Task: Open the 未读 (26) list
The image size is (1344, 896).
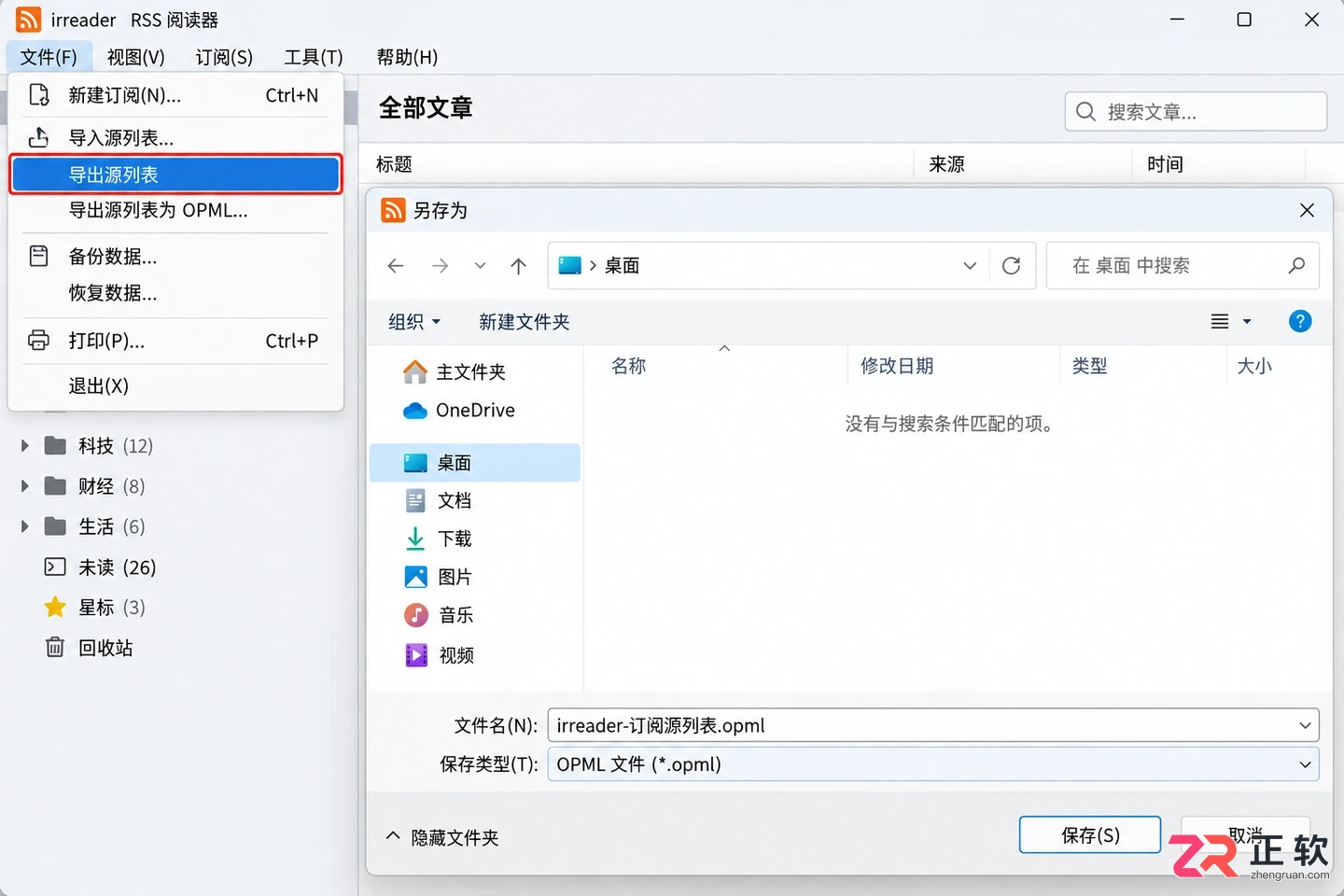Action: coord(100,567)
